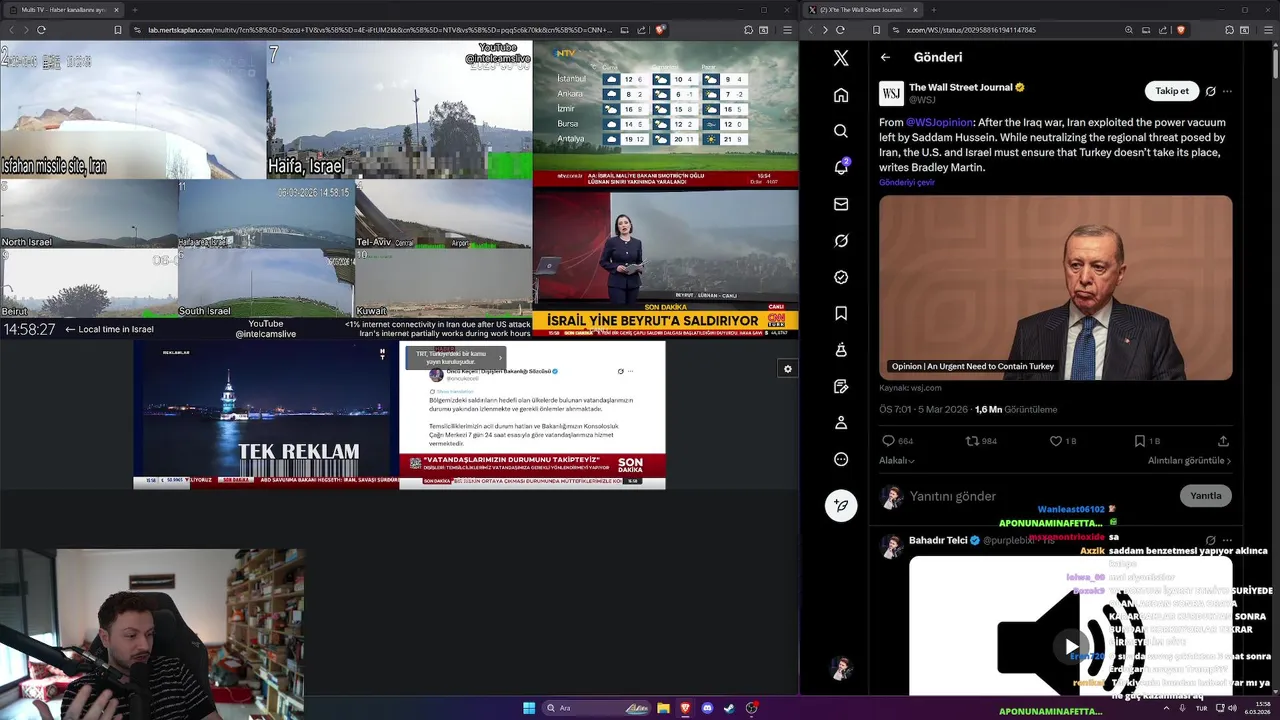
Task: Open Steam from taskbar
Action: 729,708
